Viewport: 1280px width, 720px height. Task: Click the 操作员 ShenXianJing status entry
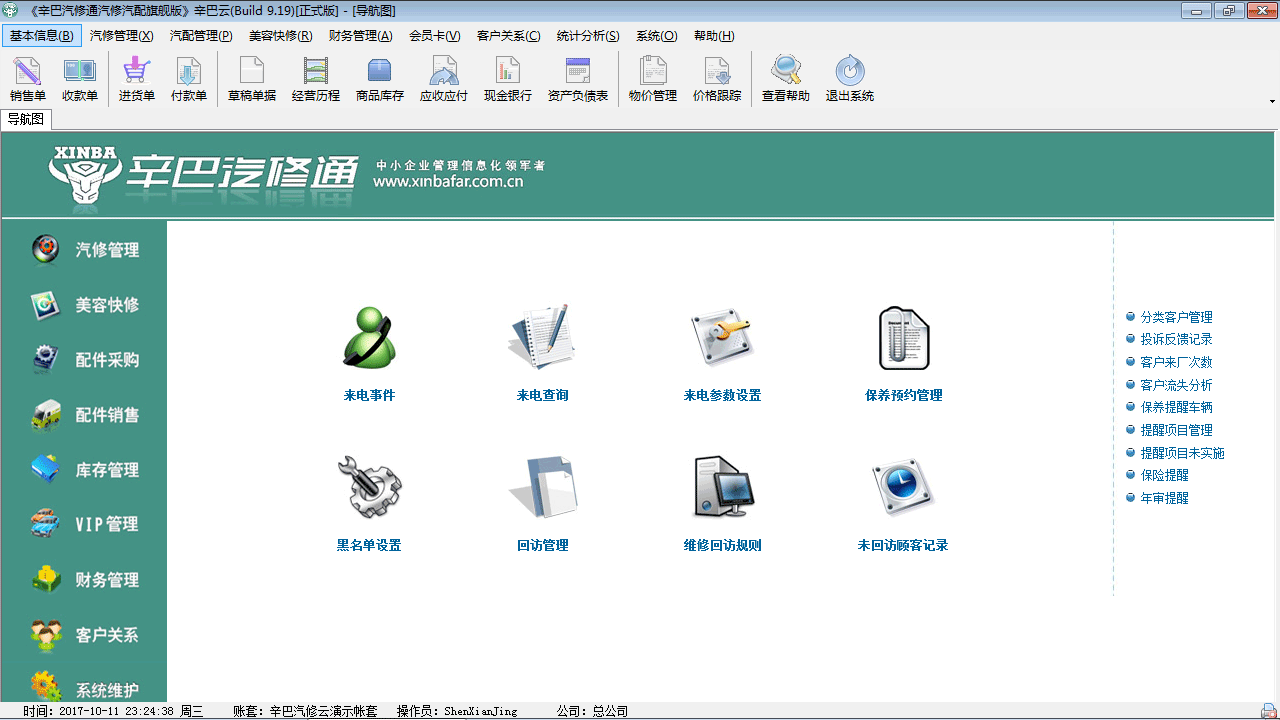pyautogui.click(x=457, y=711)
